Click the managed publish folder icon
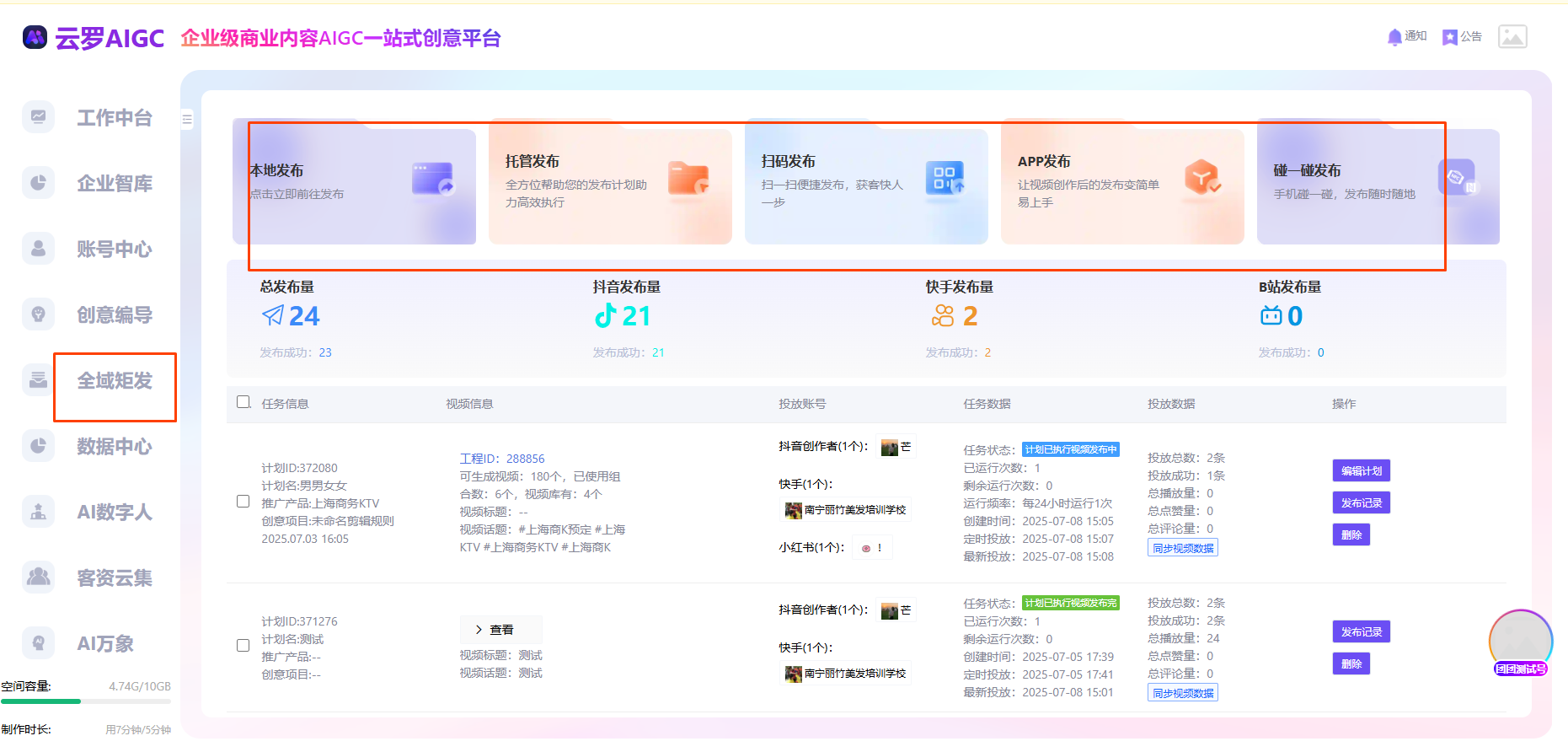The height and width of the screenshot is (752, 1568). (x=688, y=179)
